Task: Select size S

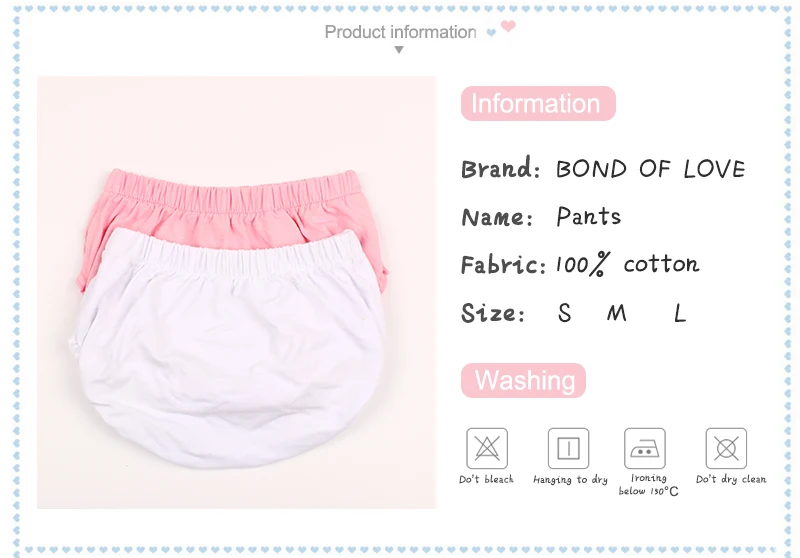Action: click(564, 313)
